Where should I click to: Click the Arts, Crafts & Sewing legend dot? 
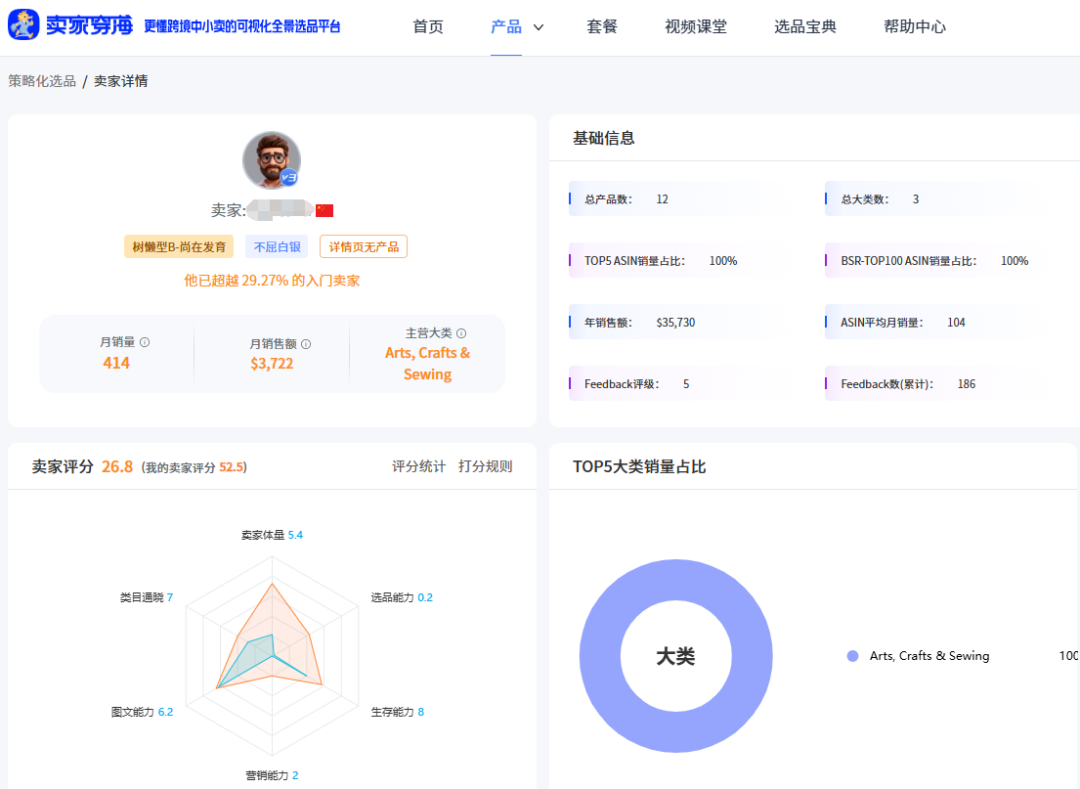point(851,655)
